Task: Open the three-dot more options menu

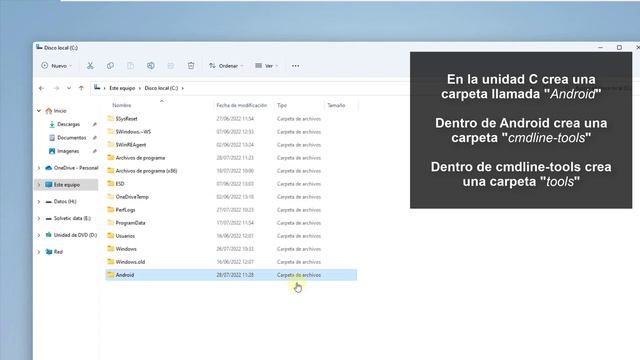Action: 296,66
